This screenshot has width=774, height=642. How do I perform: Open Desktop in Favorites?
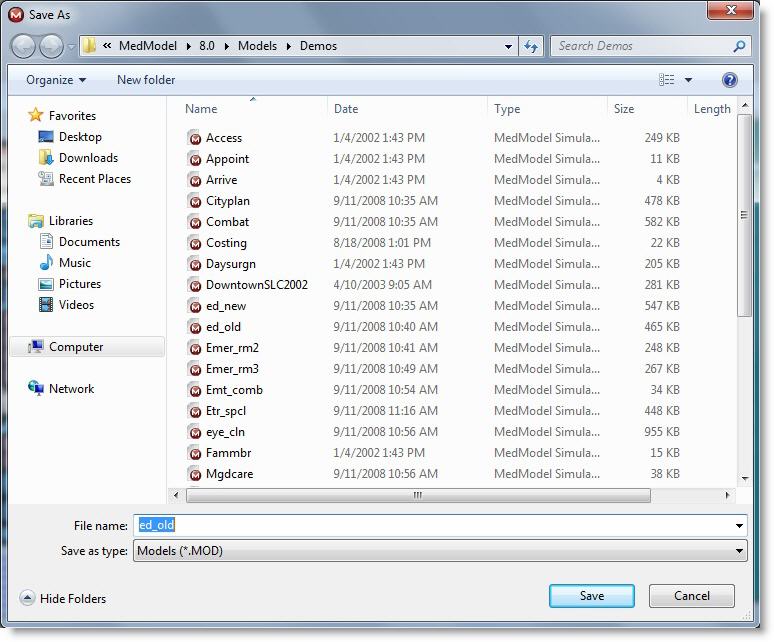point(70,137)
